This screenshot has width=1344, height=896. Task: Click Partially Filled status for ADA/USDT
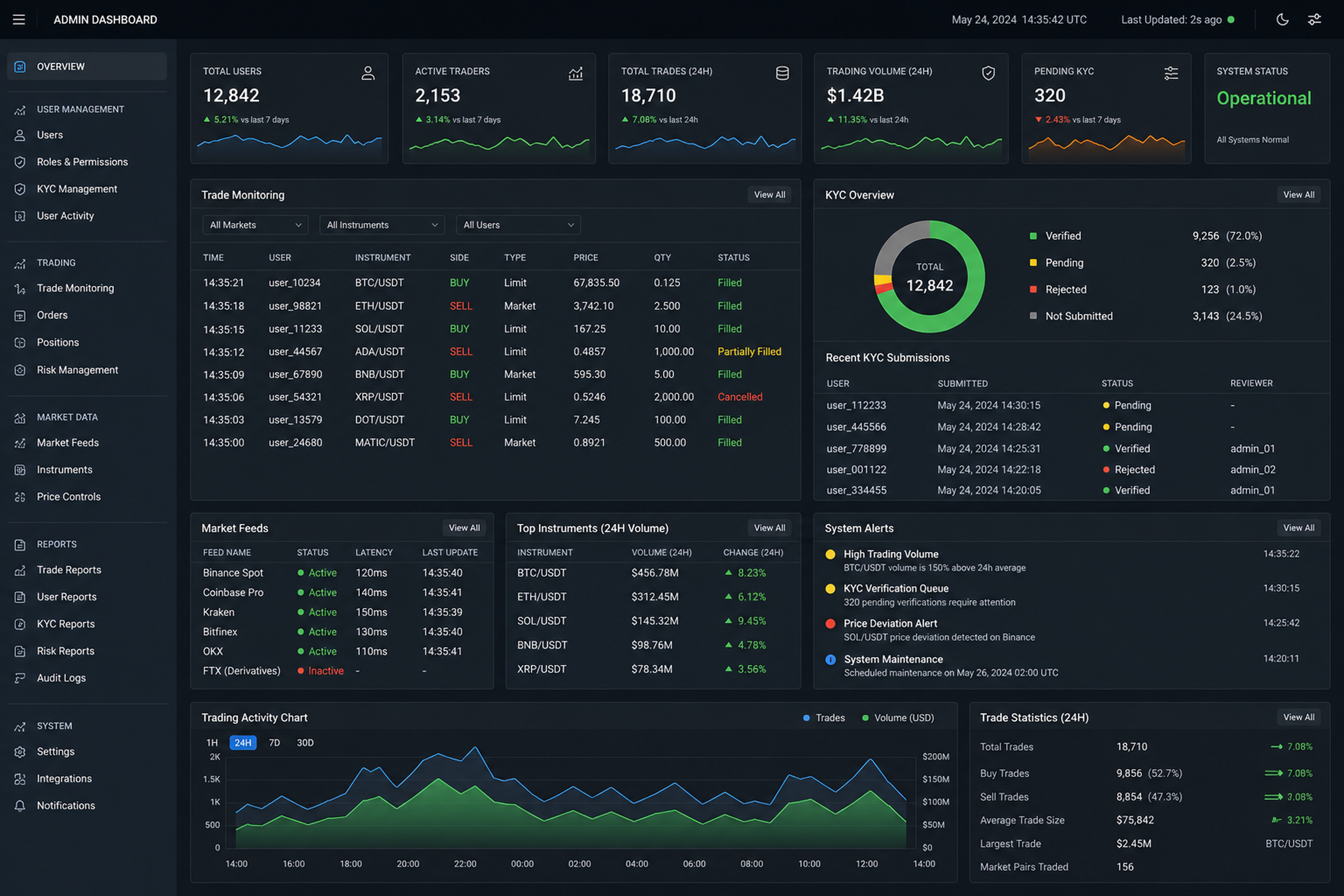tap(749, 352)
